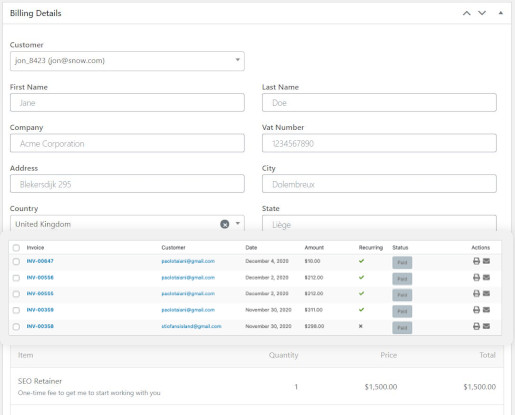The height and width of the screenshot is (415, 515).
Task: Click the $298.00 amount
Action: (314, 326)
